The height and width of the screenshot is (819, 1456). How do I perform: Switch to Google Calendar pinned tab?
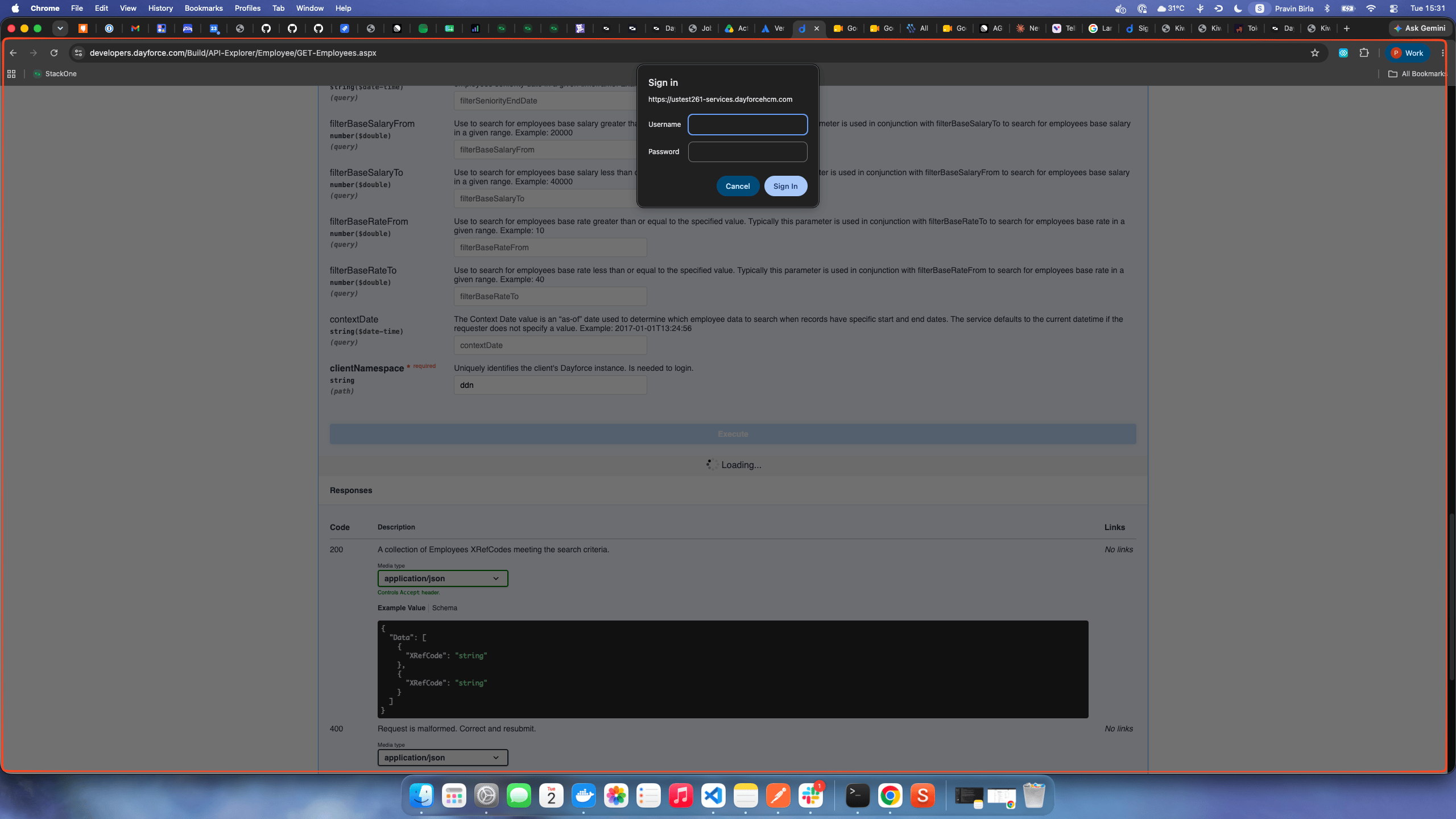214,28
